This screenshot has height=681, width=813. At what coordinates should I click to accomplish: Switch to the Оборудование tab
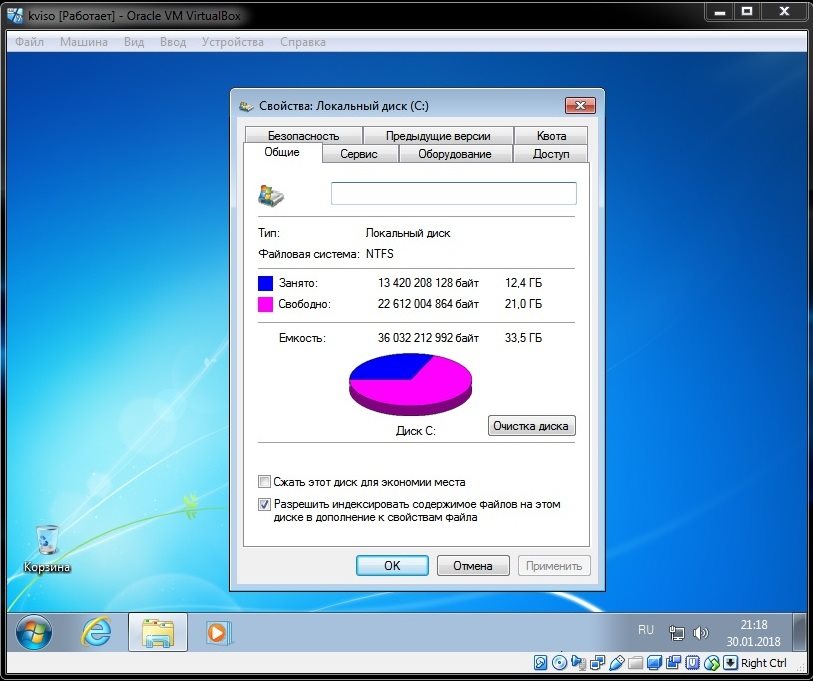[455, 154]
